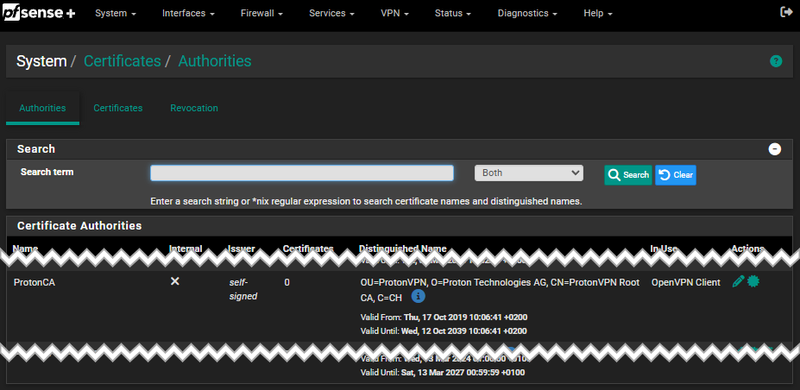The height and width of the screenshot is (390, 800).
Task: Click the X mark in ProtonCA Internal column
Action: click(174, 281)
